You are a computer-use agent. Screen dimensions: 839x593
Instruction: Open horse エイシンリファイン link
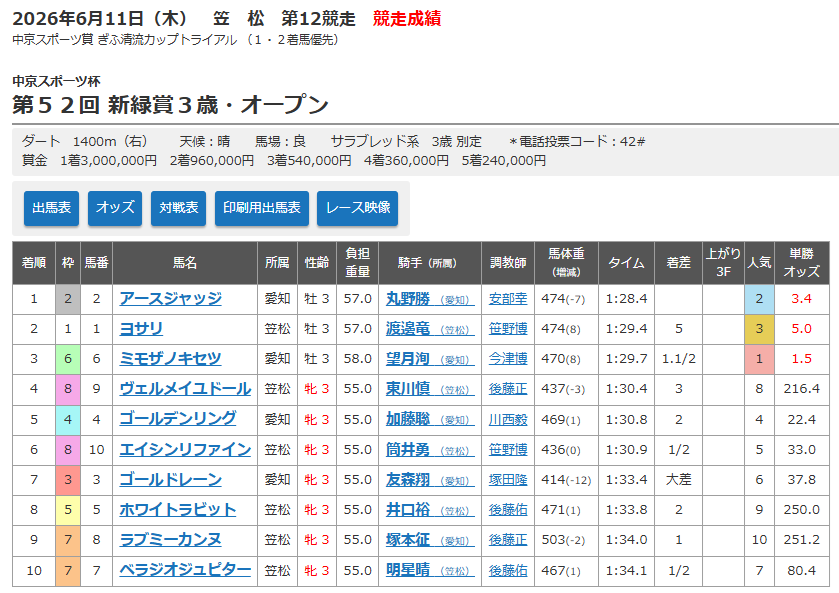click(185, 450)
